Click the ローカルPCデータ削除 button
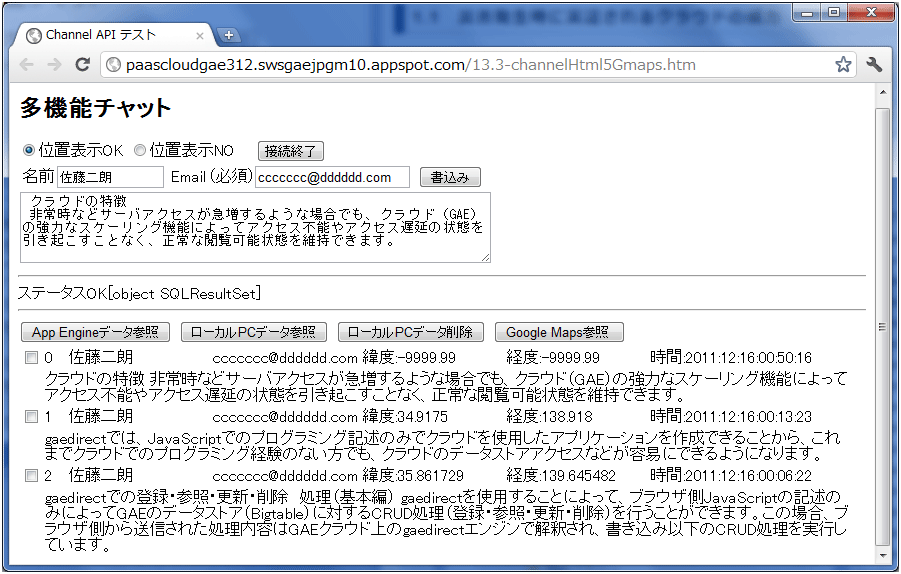The height and width of the screenshot is (574, 901). click(x=411, y=332)
